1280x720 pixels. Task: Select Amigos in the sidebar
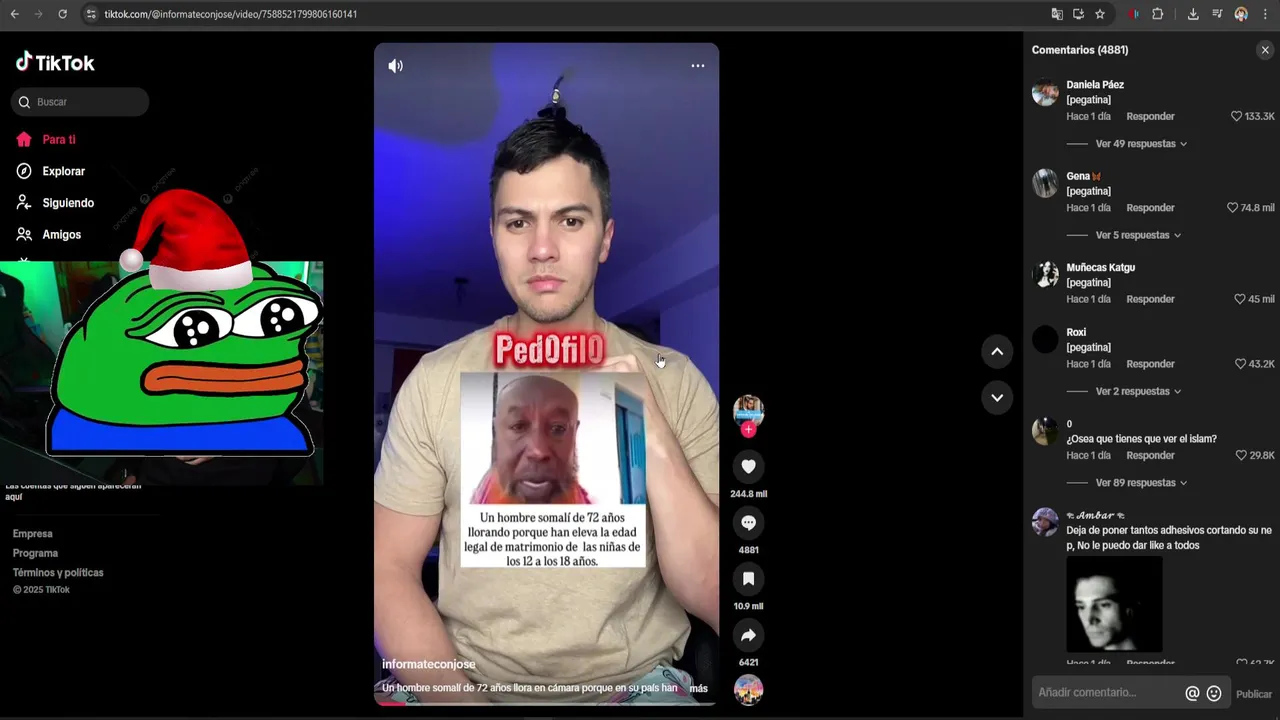click(x=62, y=234)
